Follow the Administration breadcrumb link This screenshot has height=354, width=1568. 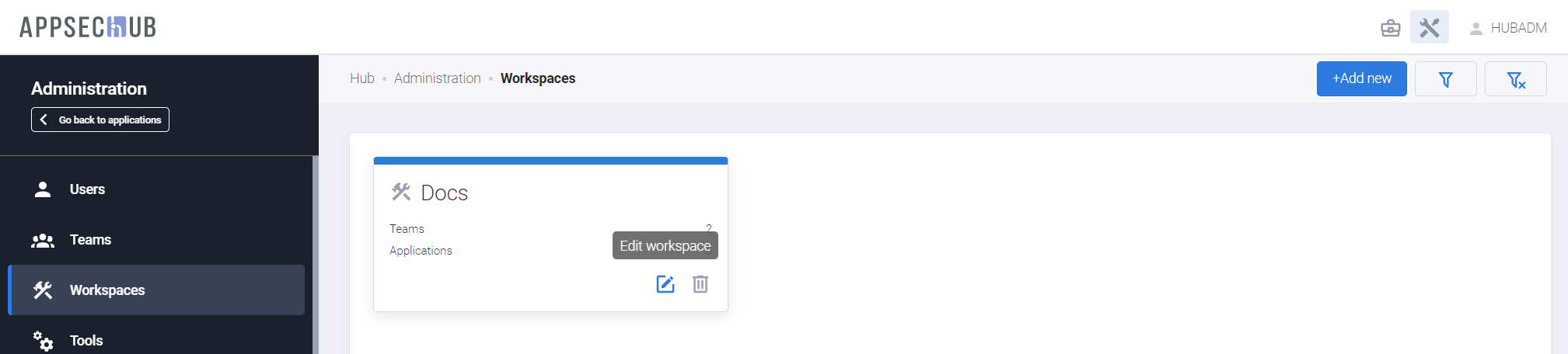point(437,78)
